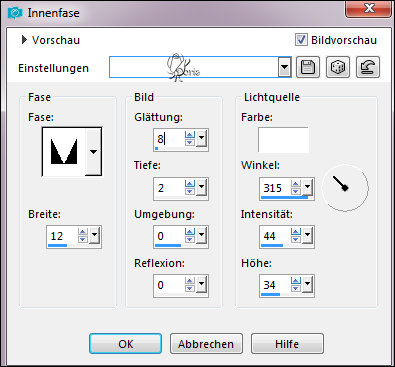Click the Winkel angle dial

click(345, 188)
